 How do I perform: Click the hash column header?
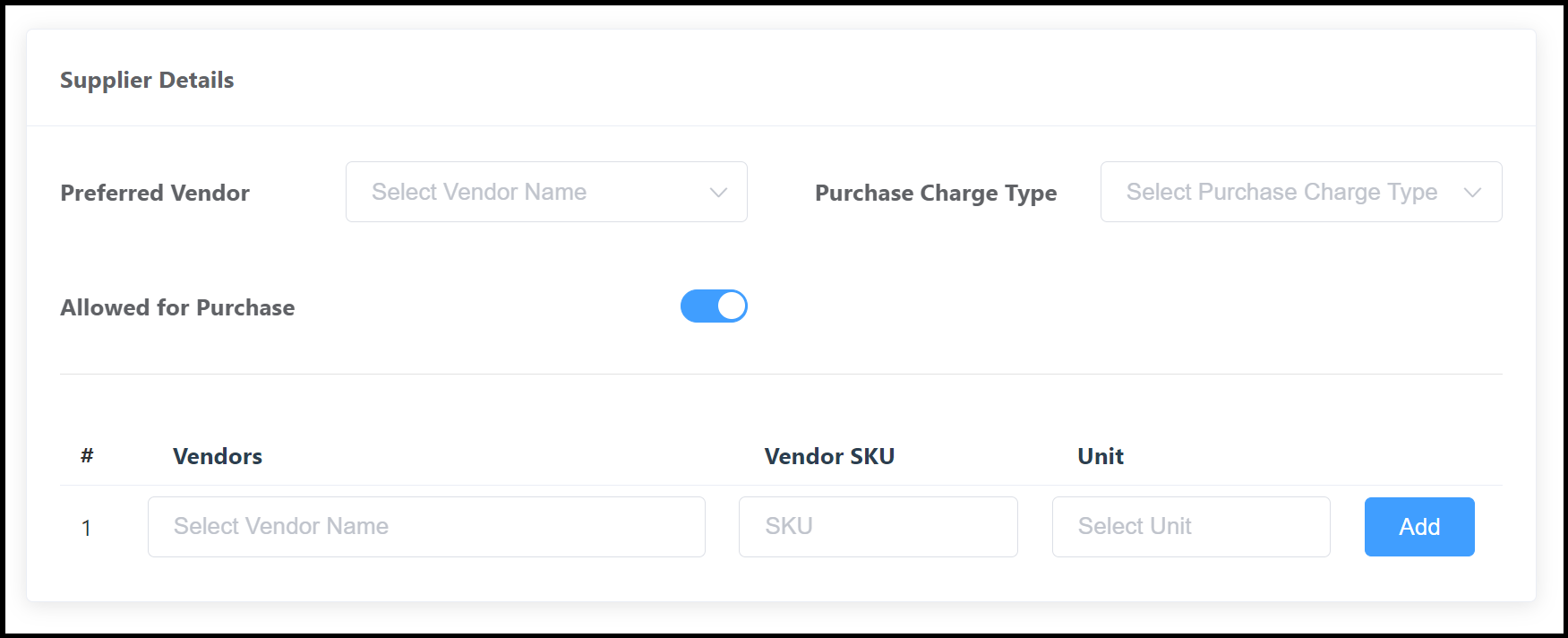(87, 456)
